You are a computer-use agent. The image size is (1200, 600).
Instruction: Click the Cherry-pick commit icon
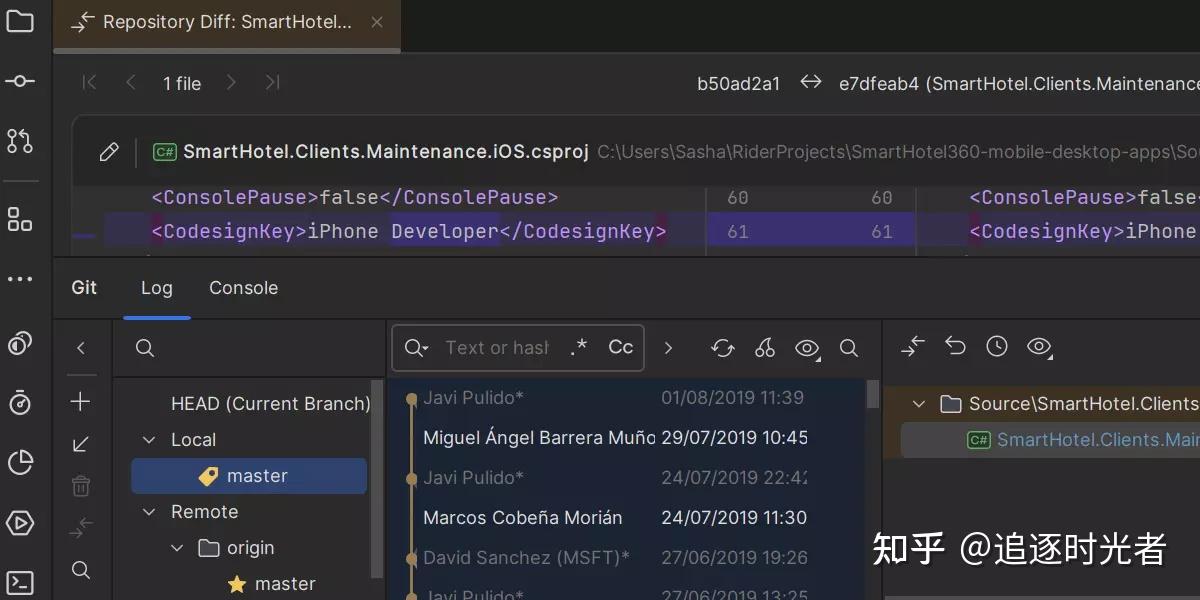[765, 347]
